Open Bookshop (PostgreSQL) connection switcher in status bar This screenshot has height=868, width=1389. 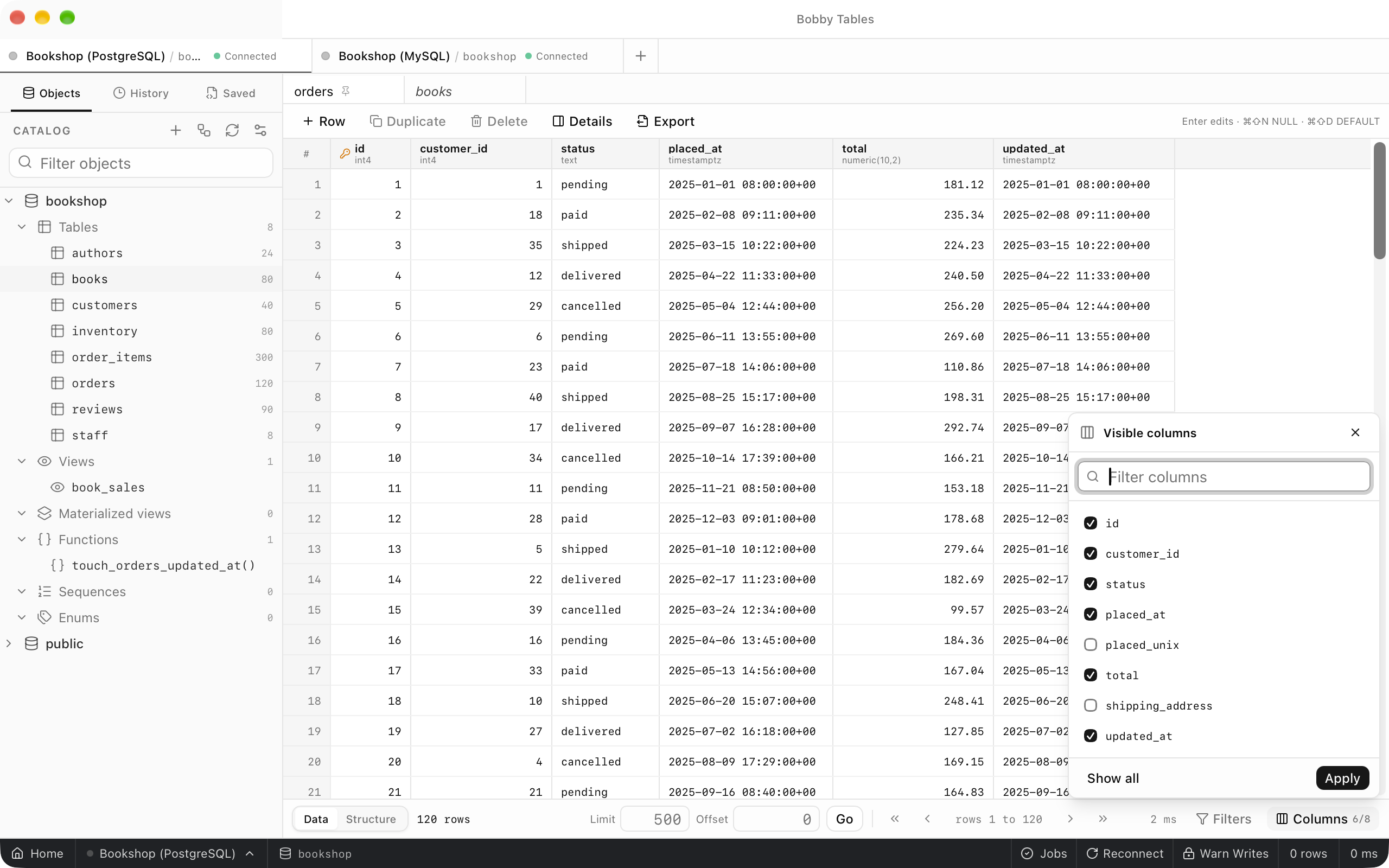[170, 853]
